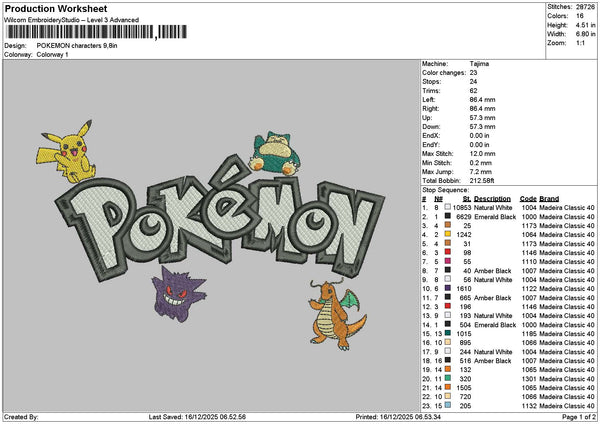Select stitch count 6629 in stop row 2
The height and width of the screenshot is (424, 600).
click(463, 217)
